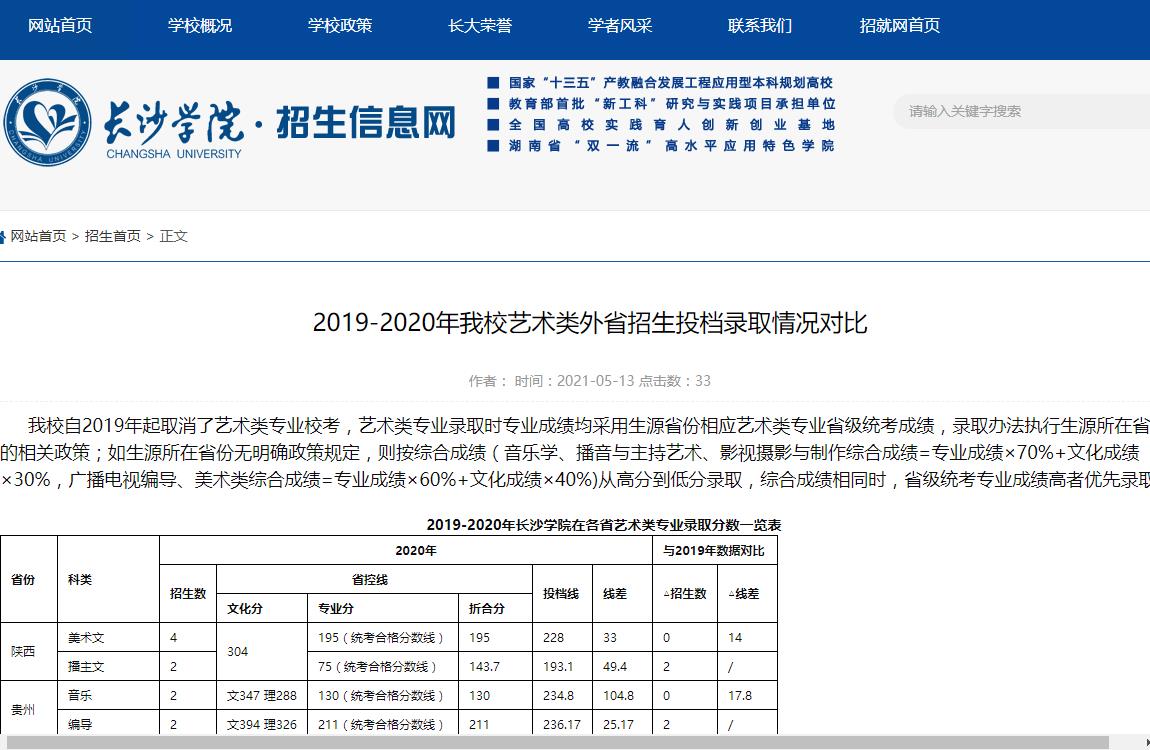
Task: Click the 193.1 admission line cell
Action: (562, 666)
